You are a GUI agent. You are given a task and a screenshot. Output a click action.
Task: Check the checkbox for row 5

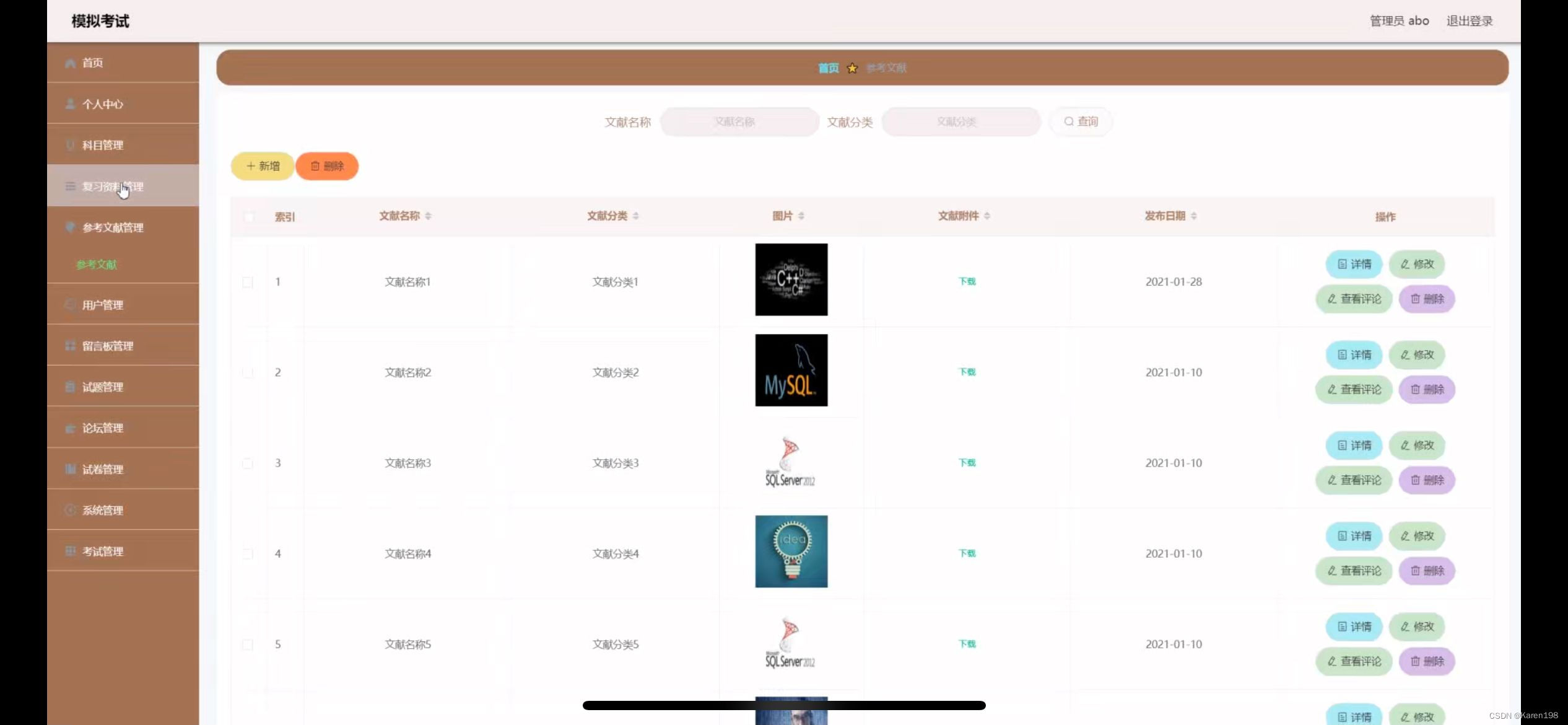248,644
